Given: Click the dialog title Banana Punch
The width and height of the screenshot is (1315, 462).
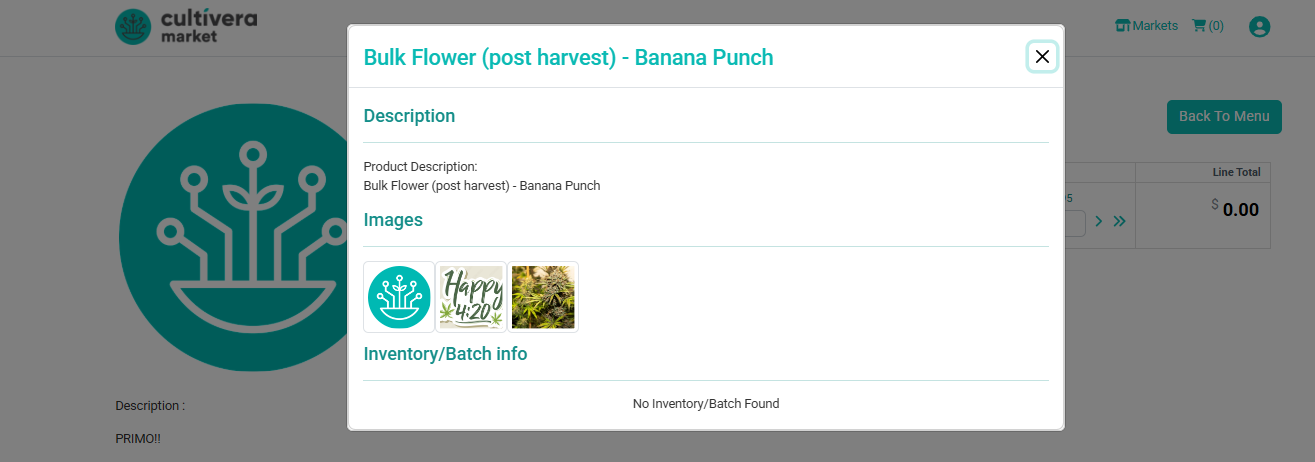Looking at the screenshot, I should (568, 58).
